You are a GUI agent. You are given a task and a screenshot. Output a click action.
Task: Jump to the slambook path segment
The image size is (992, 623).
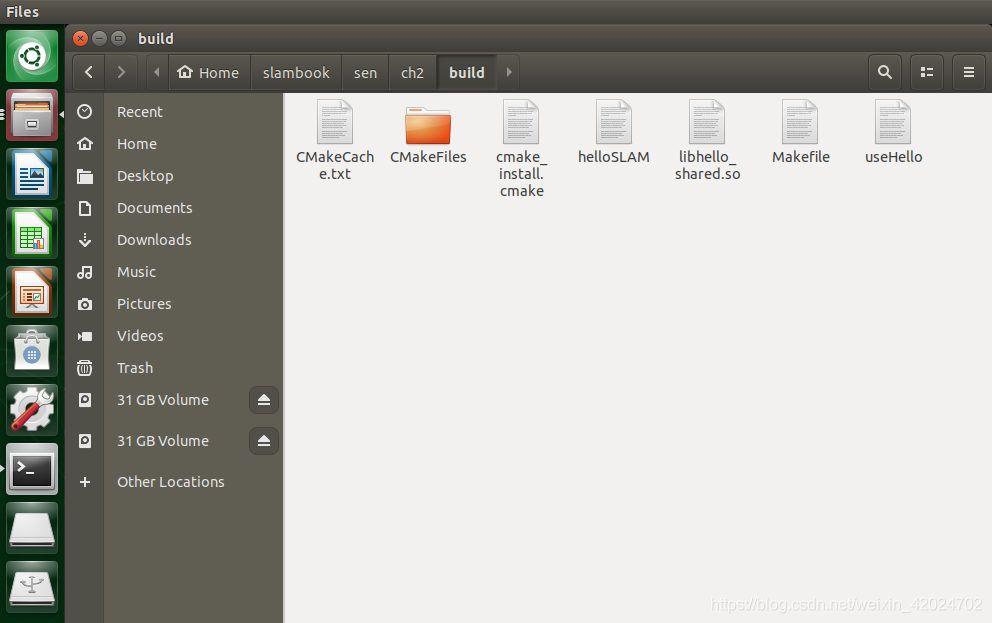[x=296, y=73]
